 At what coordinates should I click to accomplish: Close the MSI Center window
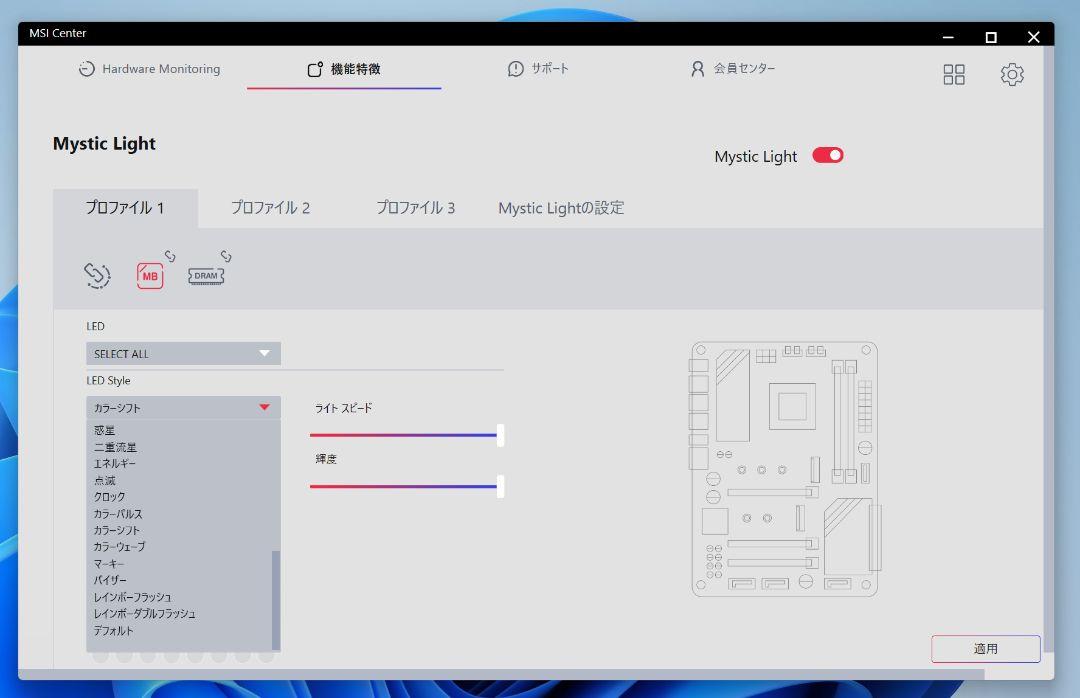coord(1034,37)
